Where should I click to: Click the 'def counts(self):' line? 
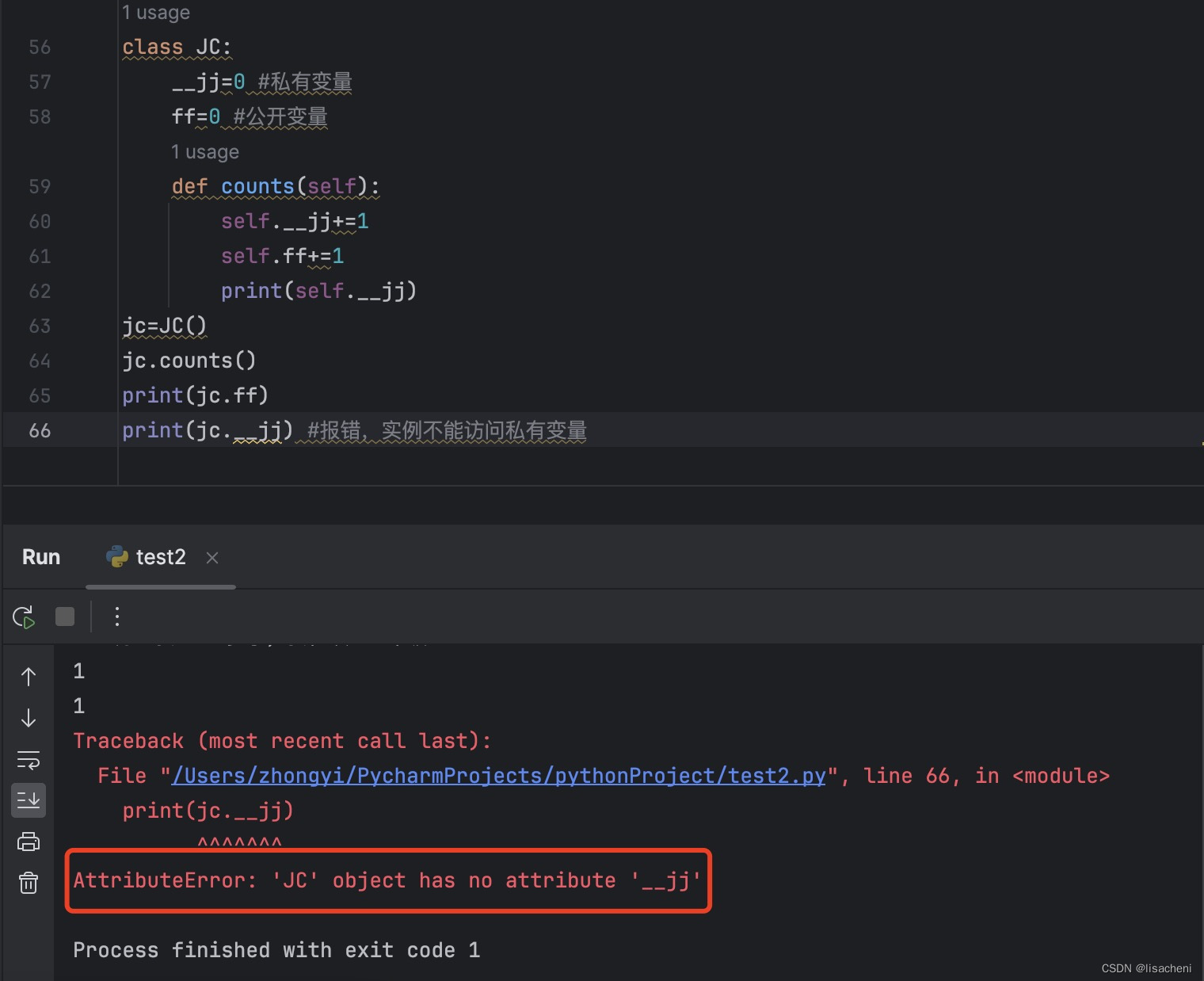pyautogui.click(x=276, y=187)
